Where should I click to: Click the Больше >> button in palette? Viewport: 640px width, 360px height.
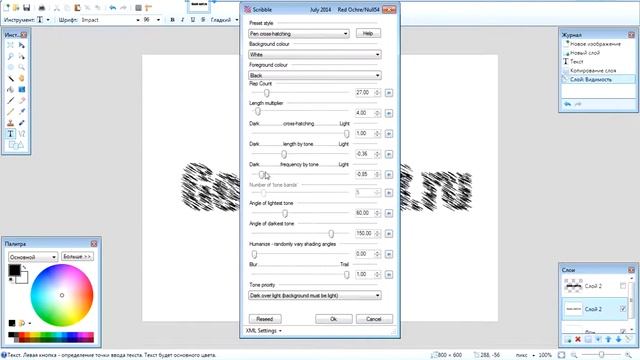78,257
